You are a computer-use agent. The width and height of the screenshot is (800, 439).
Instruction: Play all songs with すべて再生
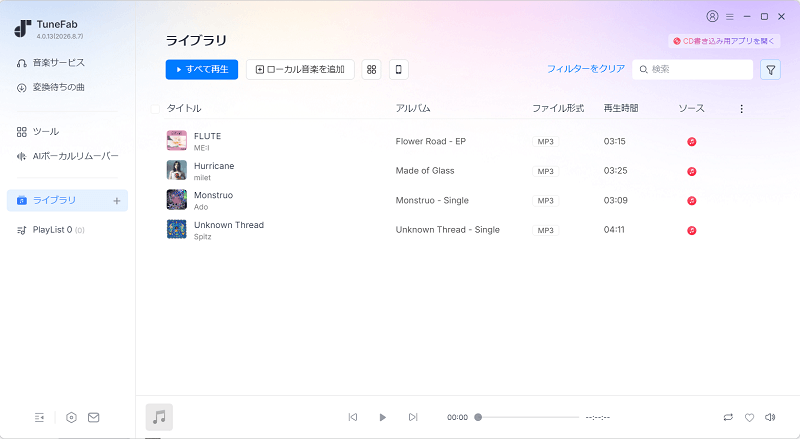click(202, 69)
